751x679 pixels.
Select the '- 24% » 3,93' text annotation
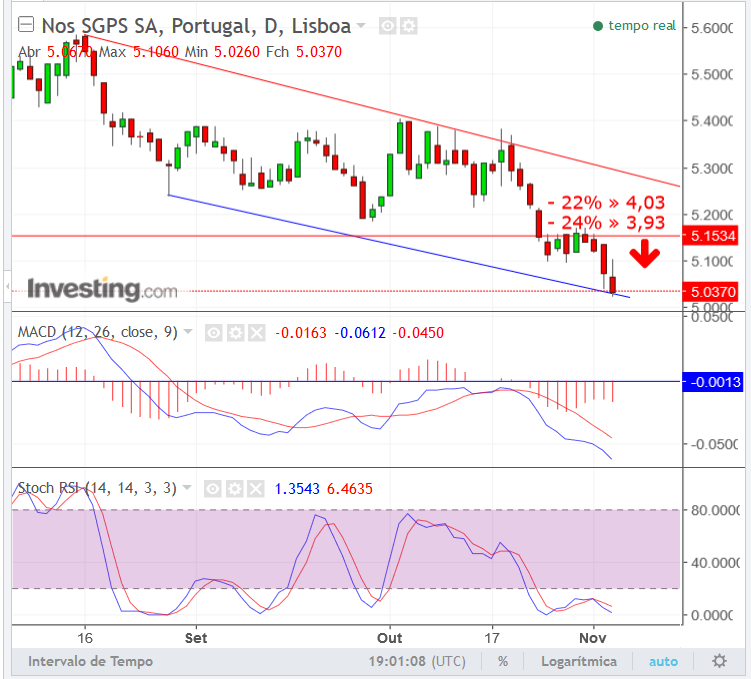606,223
